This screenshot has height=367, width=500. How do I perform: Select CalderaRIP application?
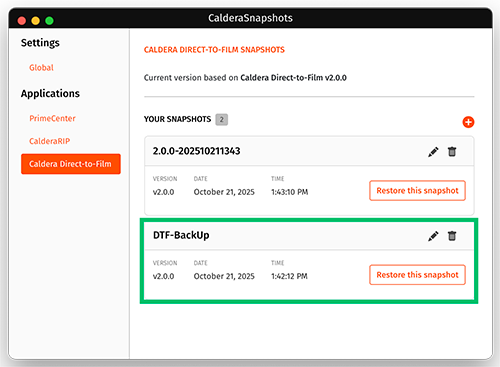point(50,141)
